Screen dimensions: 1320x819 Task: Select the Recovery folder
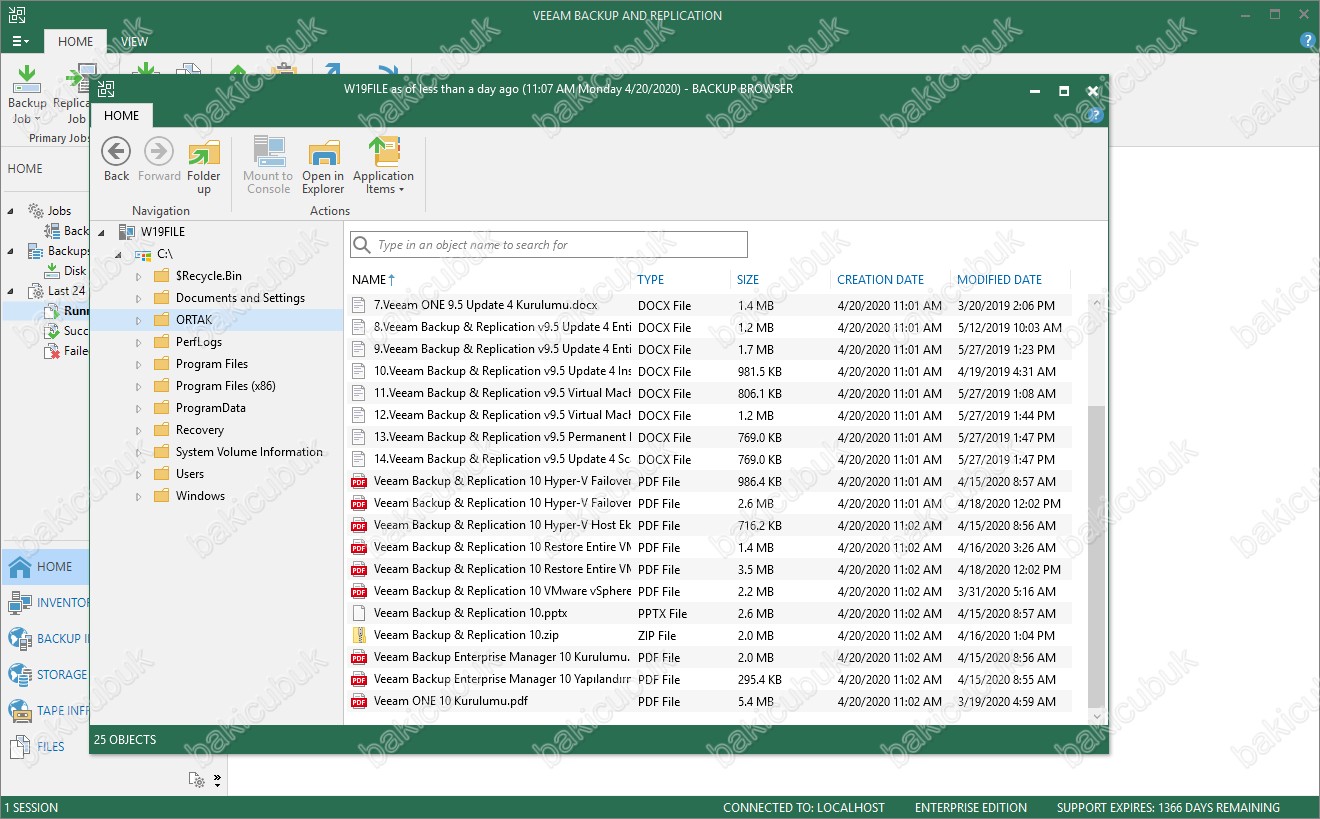[199, 430]
